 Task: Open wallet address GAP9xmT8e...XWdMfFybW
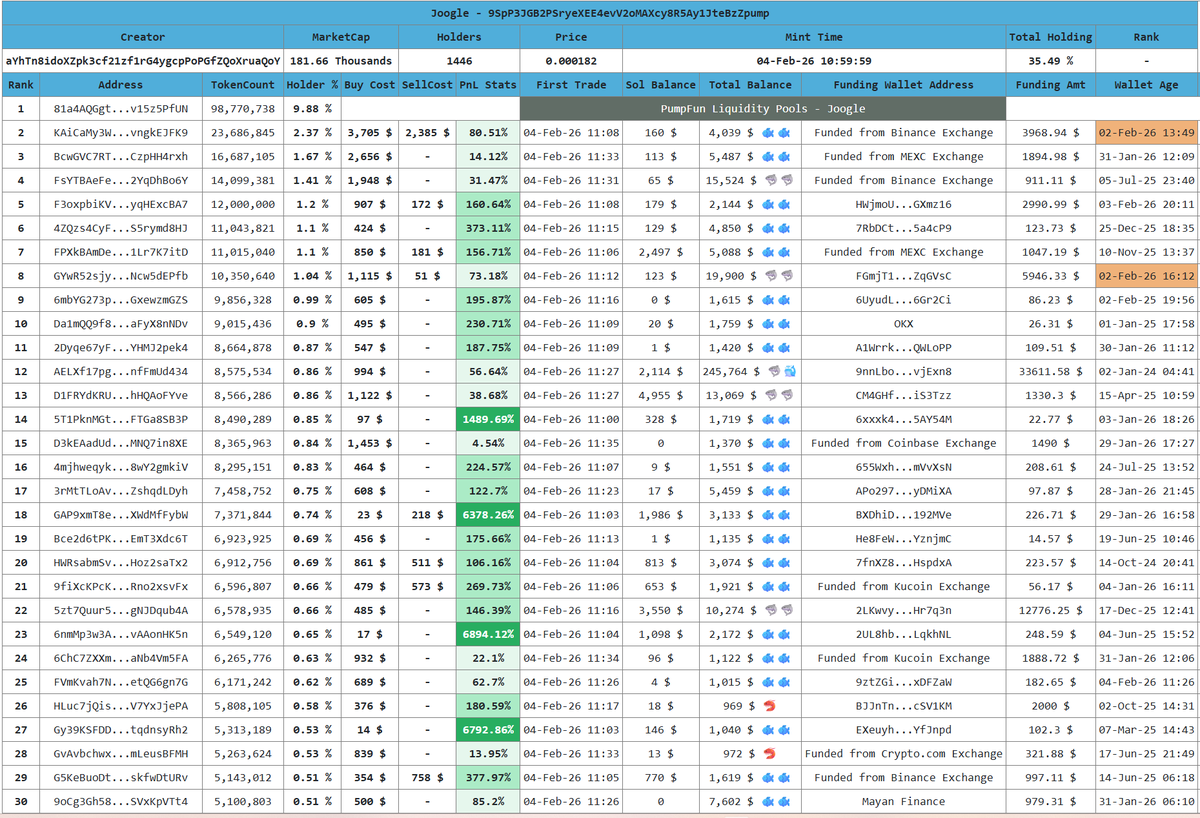point(120,515)
